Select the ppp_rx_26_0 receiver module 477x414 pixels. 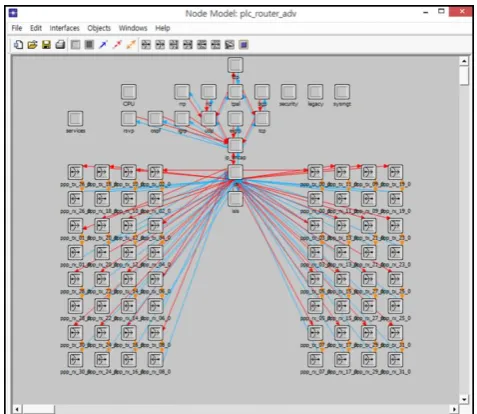click(x=75, y=199)
